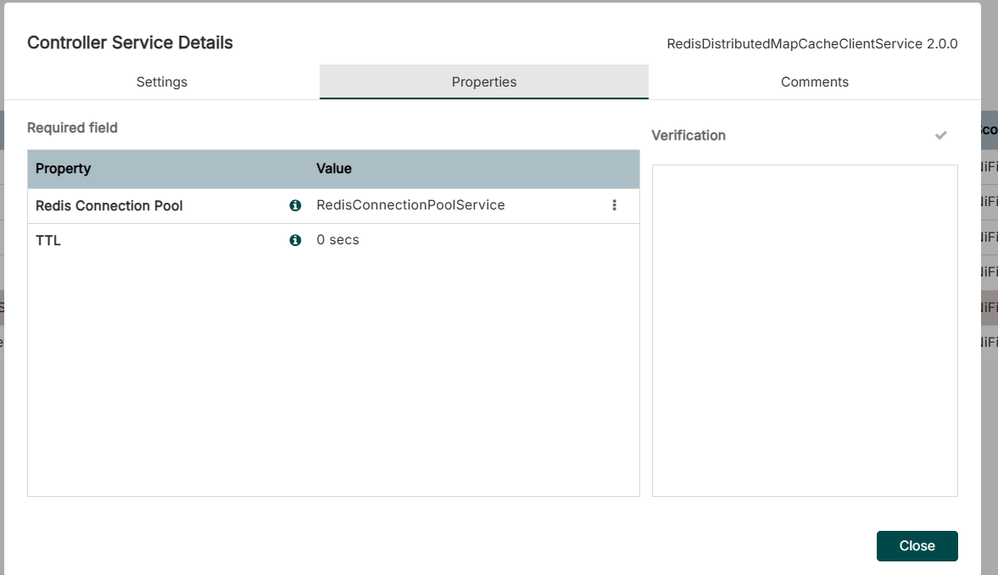The width and height of the screenshot is (998, 575).
Task: Select the Redis Connection Pool property name
Action: [x=109, y=206]
